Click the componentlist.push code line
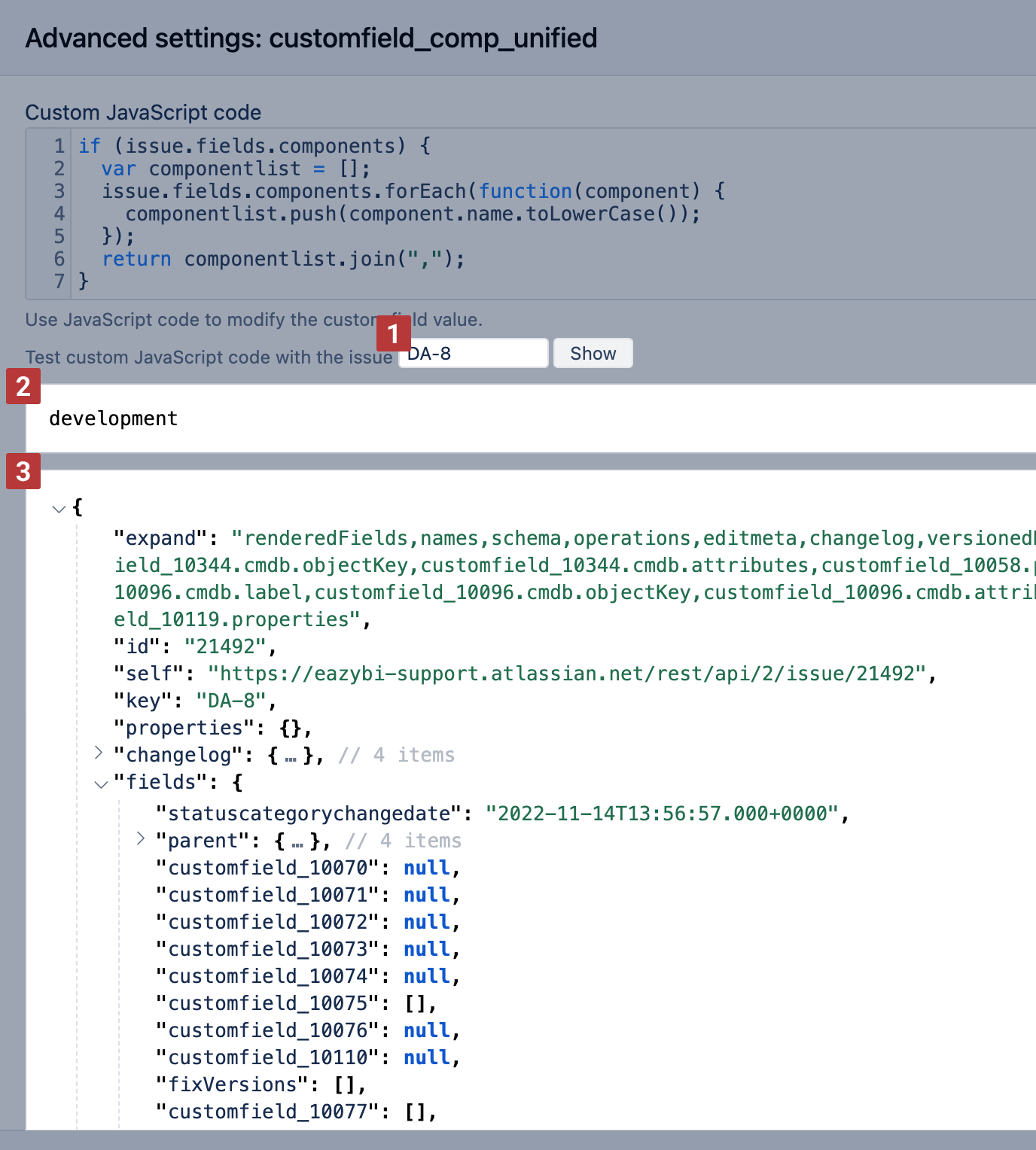1036x1150 pixels. pyautogui.click(x=412, y=214)
